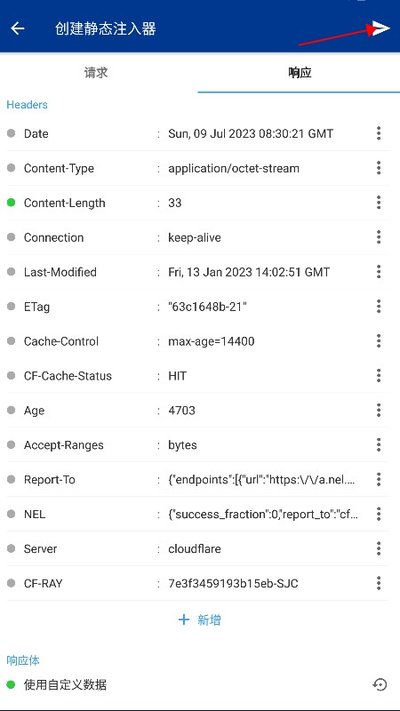Image resolution: width=400 pixels, height=711 pixels.
Task: Tap the send arrow icon in header
Action: 381,29
